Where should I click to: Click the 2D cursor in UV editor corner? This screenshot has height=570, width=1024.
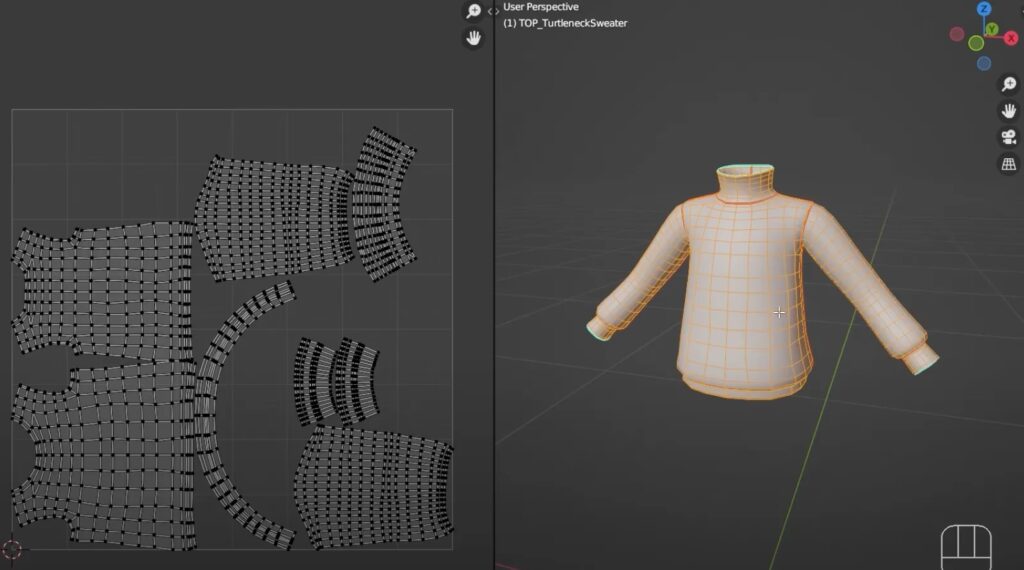tap(12, 549)
